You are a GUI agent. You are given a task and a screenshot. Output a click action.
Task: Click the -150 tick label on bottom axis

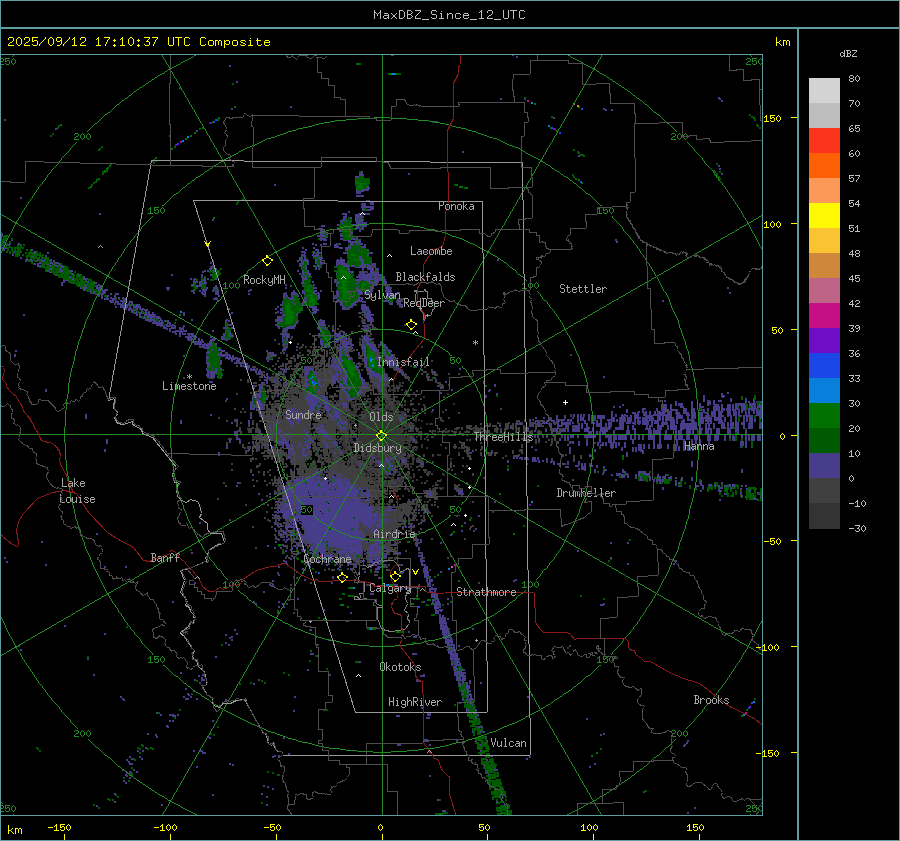[x=59, y=827]
